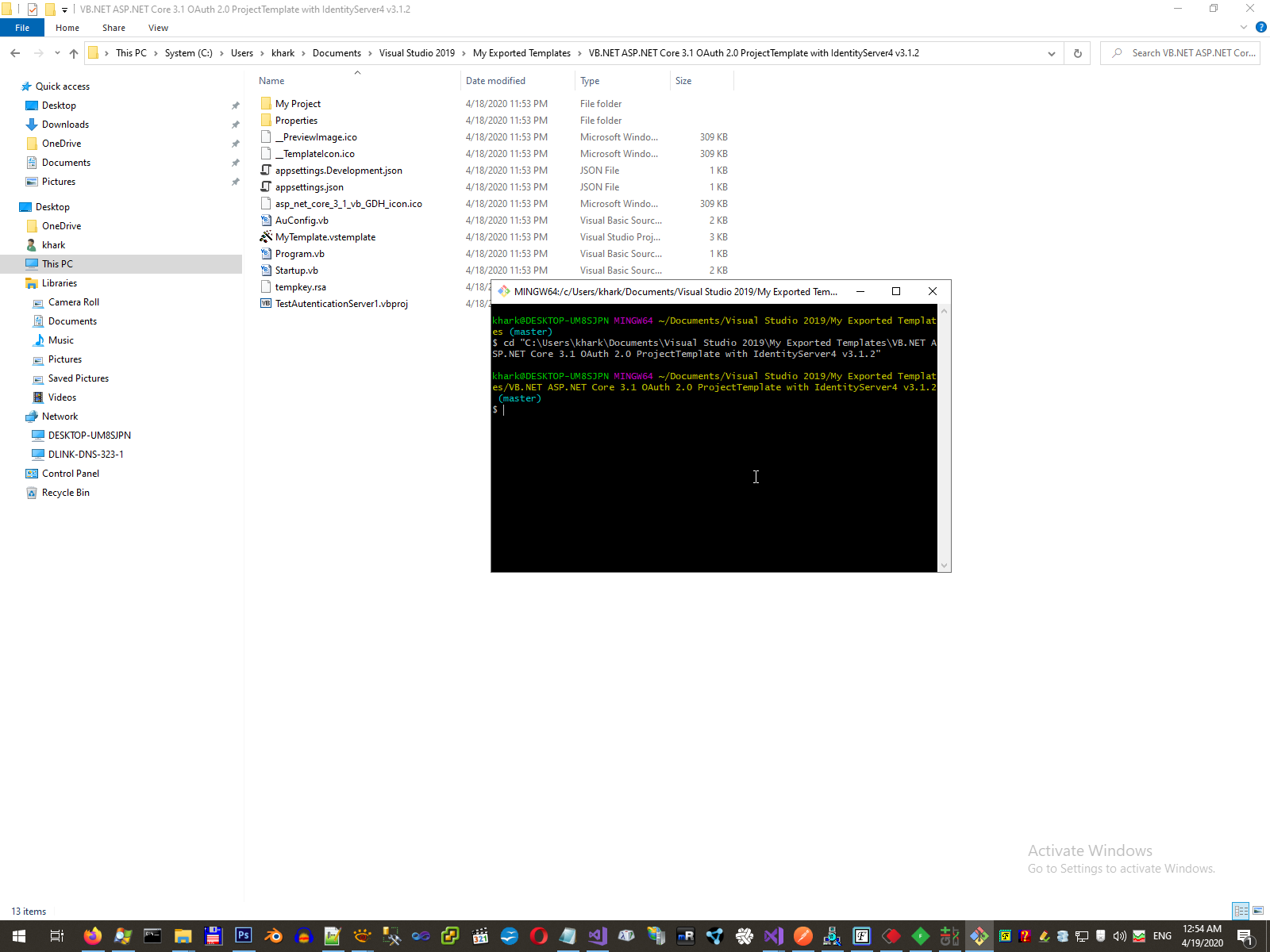Sort files by Type column header

tap(622, 81)
